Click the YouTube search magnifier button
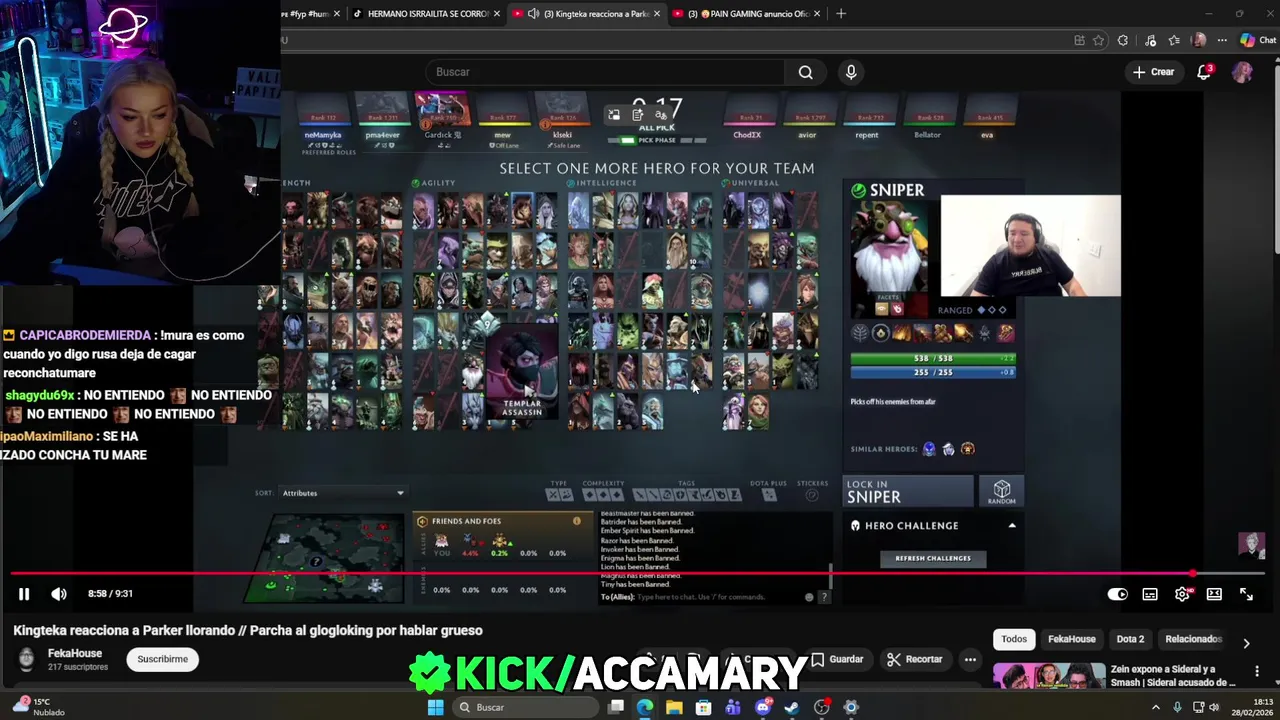 (805, 72)
